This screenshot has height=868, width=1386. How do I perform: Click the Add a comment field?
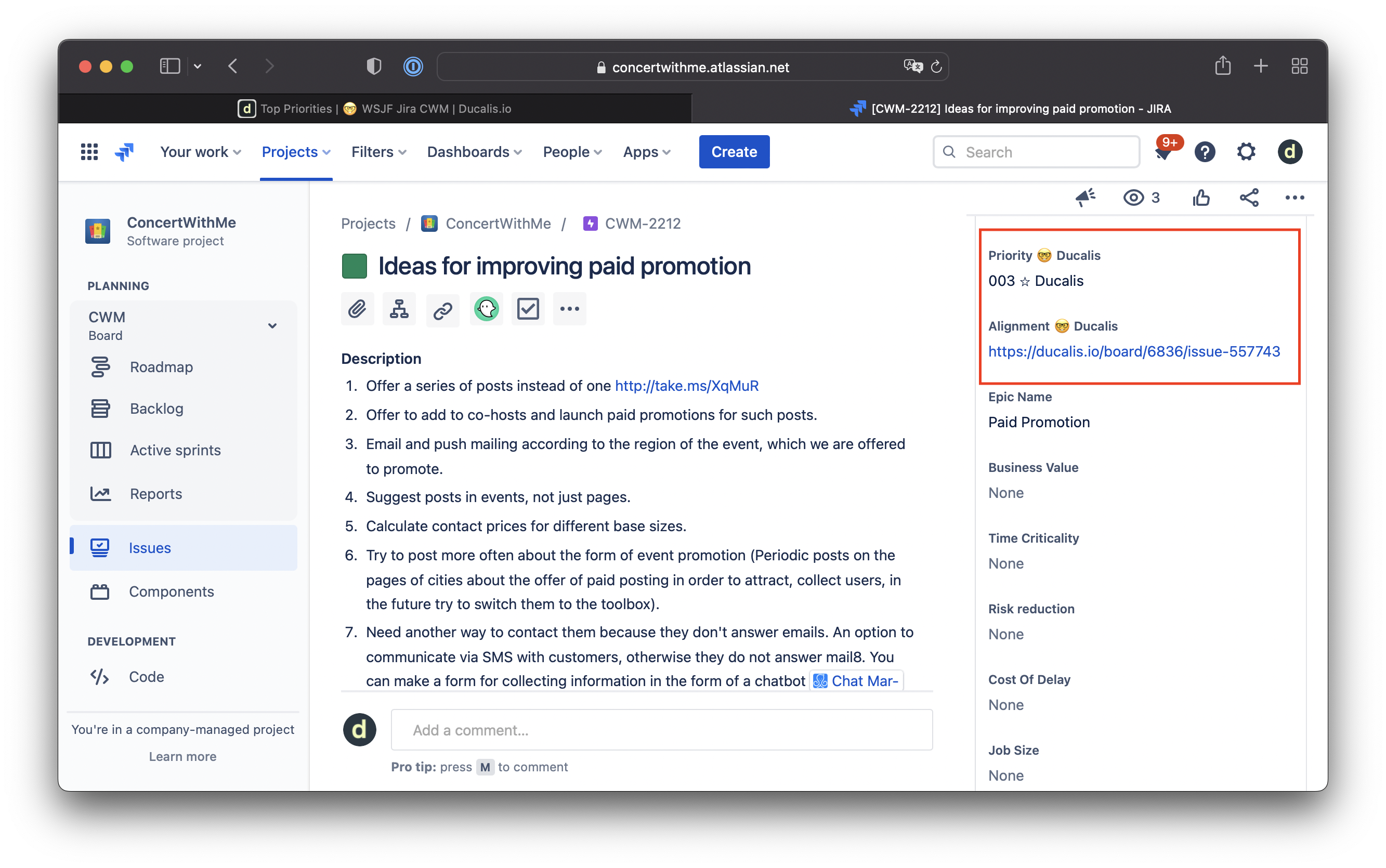(x=660, y=730)
